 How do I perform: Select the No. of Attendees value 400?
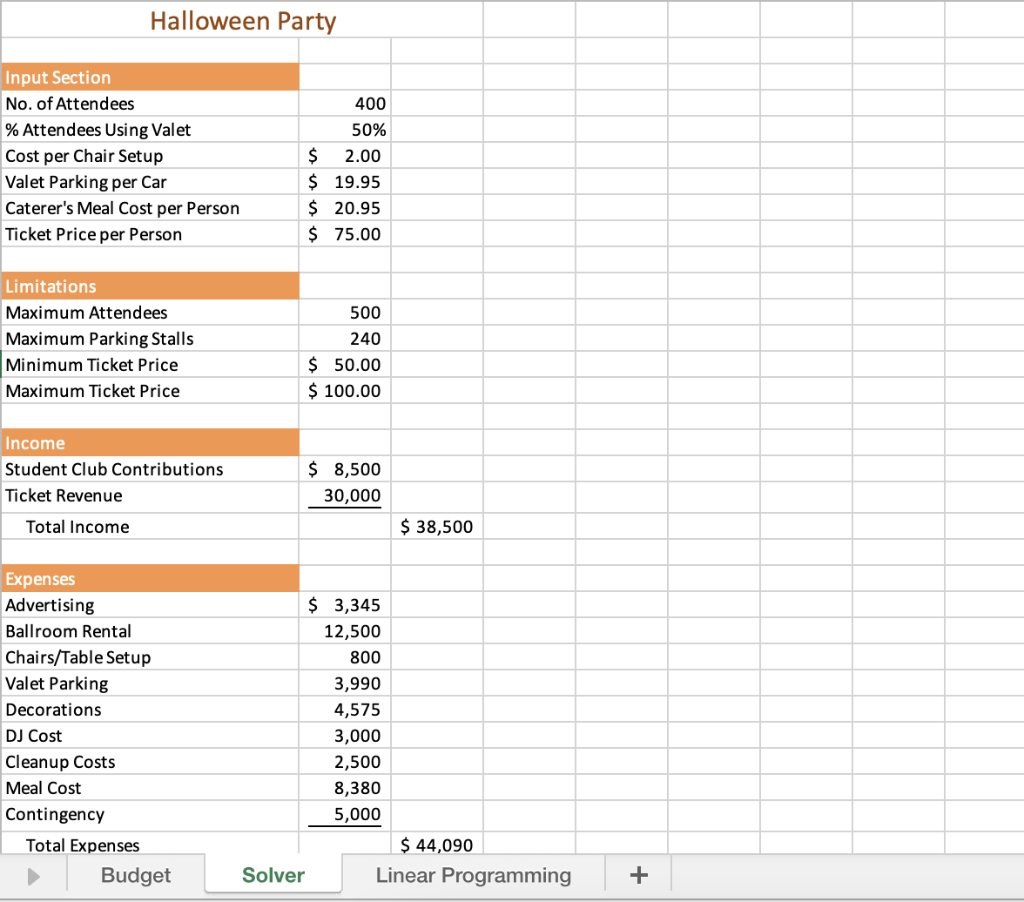[345, 103]
